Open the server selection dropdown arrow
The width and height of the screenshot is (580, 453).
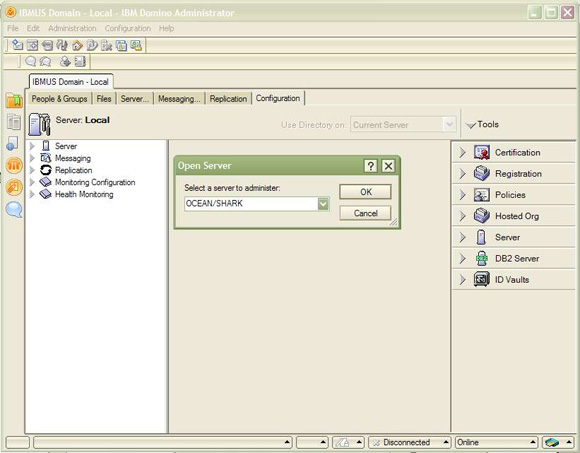coord(323,203)
